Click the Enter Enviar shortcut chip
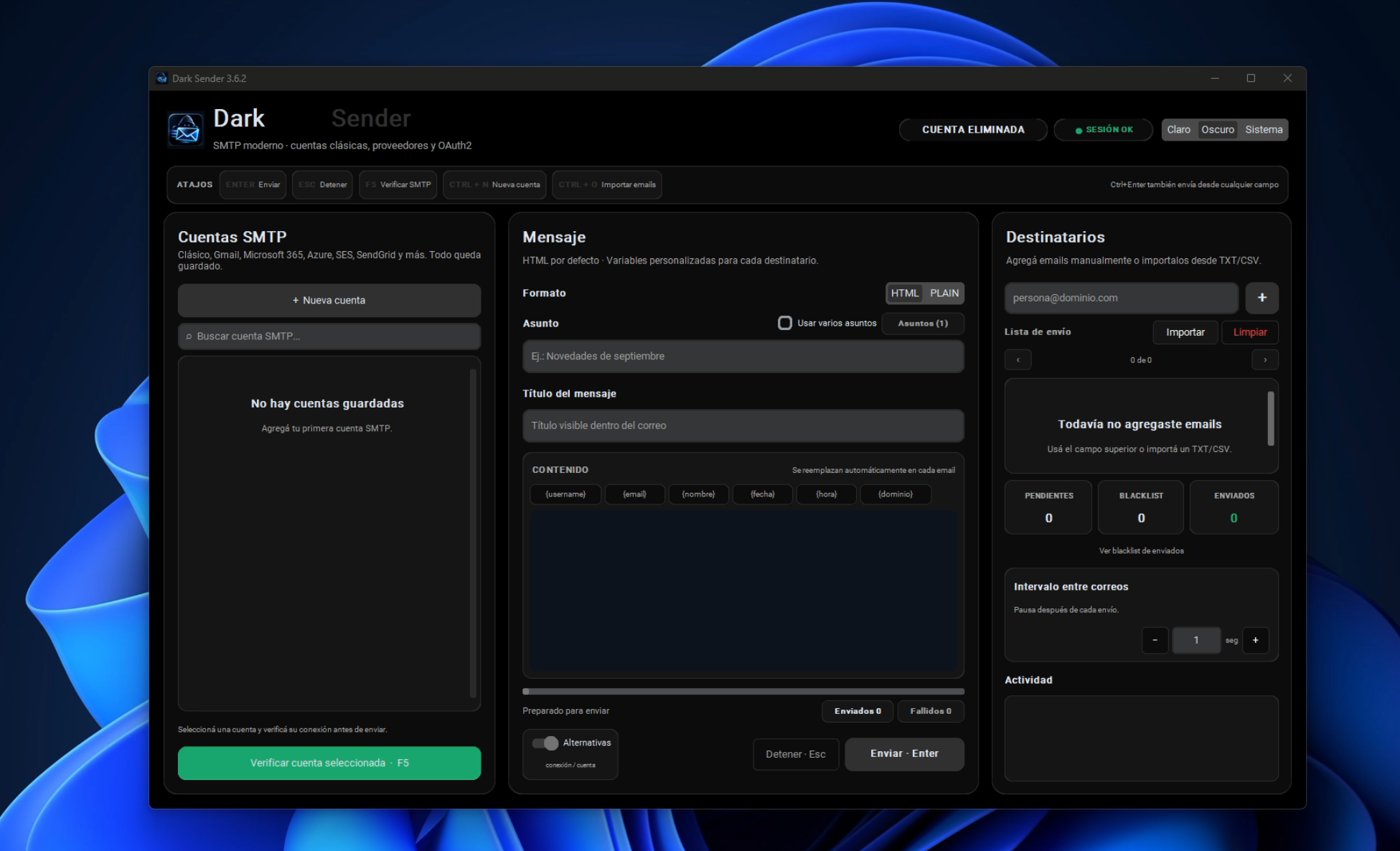 pyautogui.click(x=253, y=184)
